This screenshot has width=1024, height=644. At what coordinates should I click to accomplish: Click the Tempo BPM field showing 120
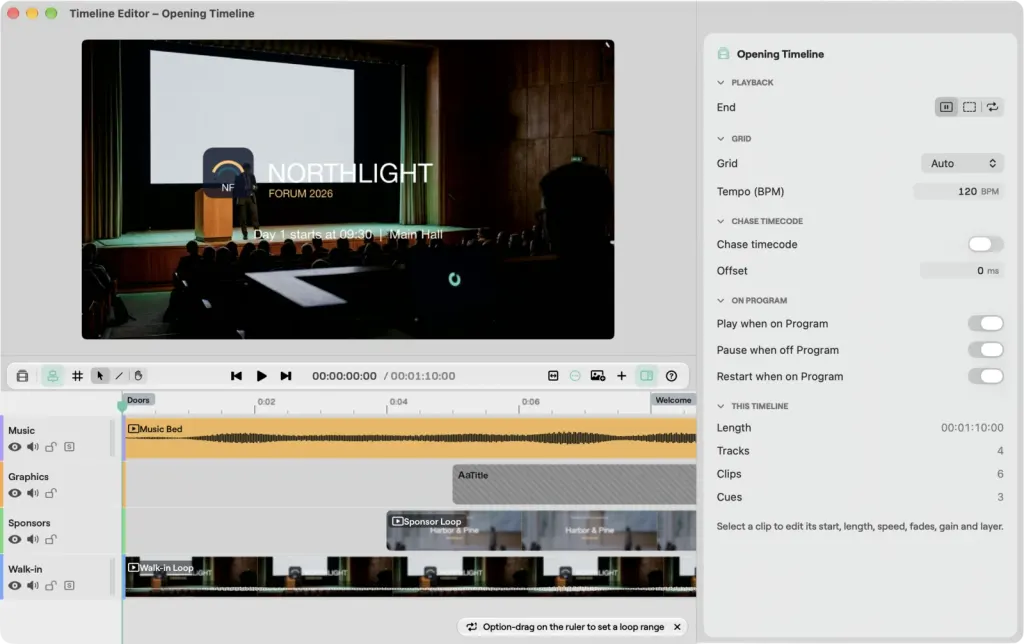tap(958, 191)
